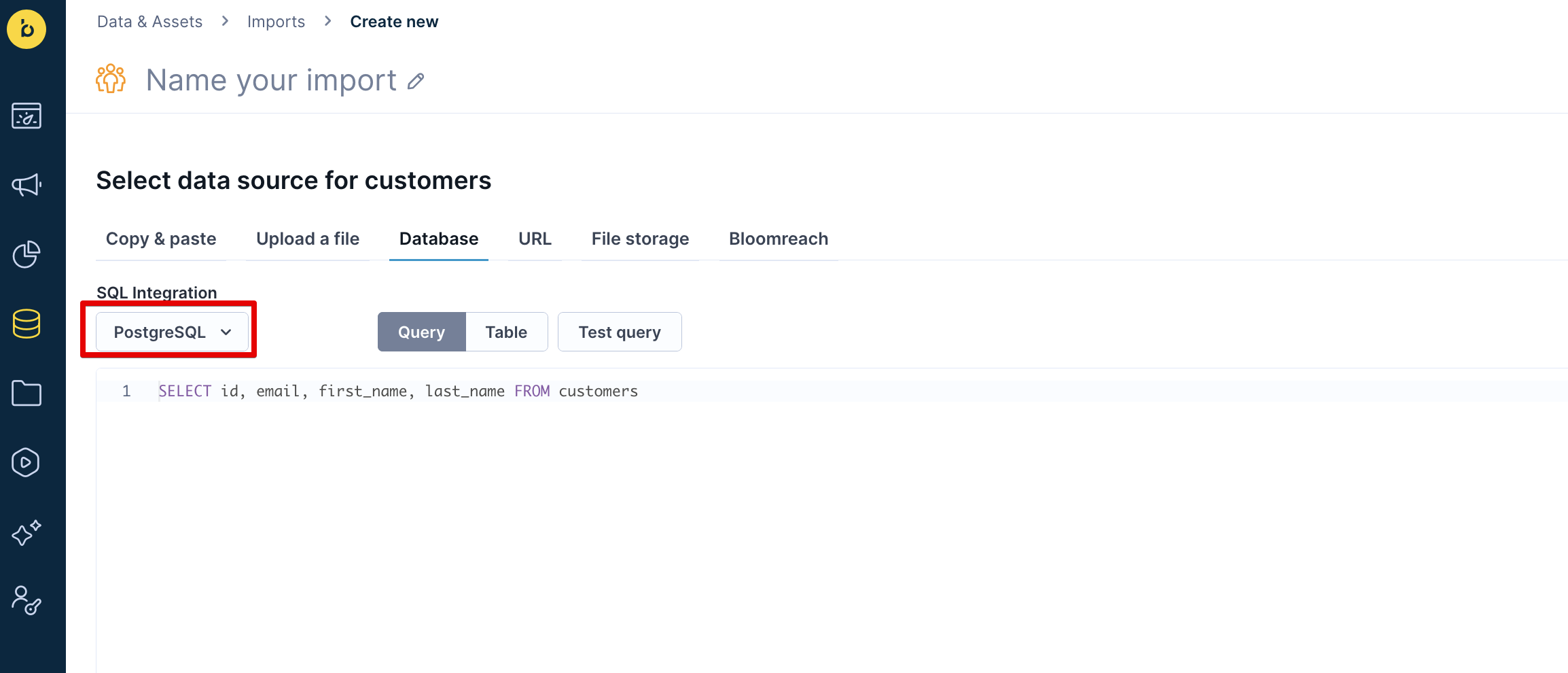
Task: Click the Bloomreach logo icon
Action: pyautogui.click(x=26, y=29)
